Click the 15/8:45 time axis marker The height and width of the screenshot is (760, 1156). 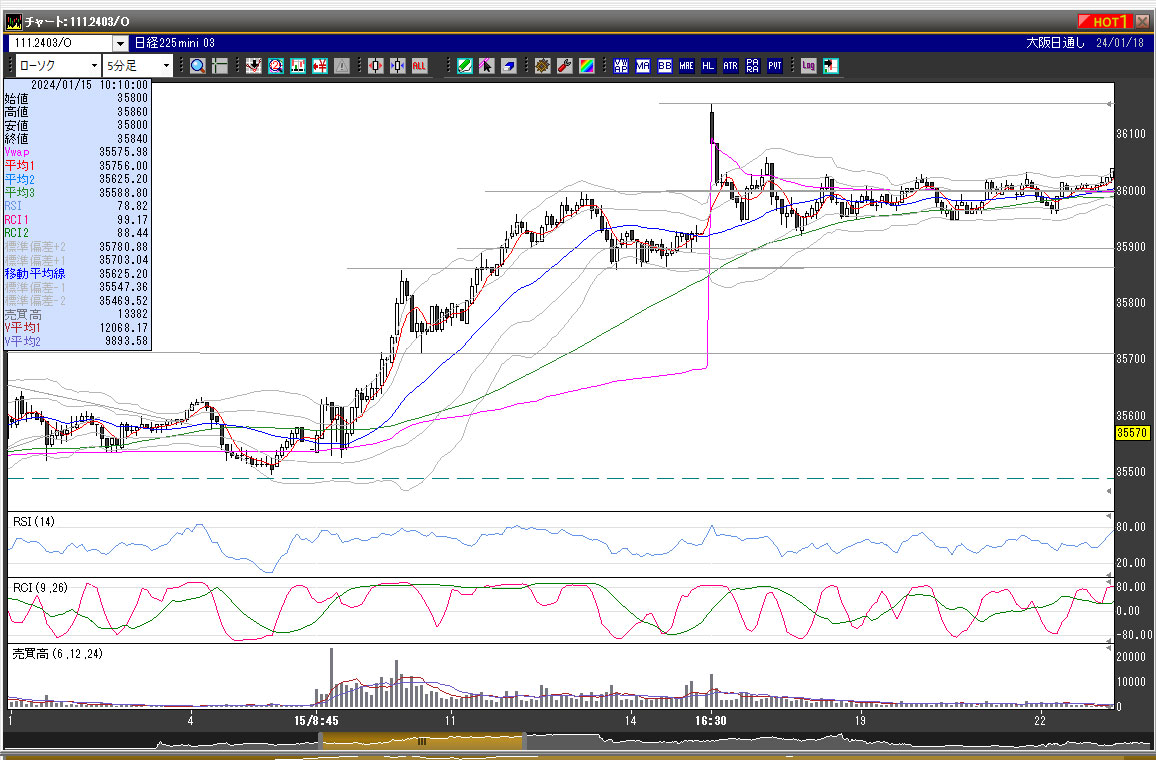click(x=316, y=721)
